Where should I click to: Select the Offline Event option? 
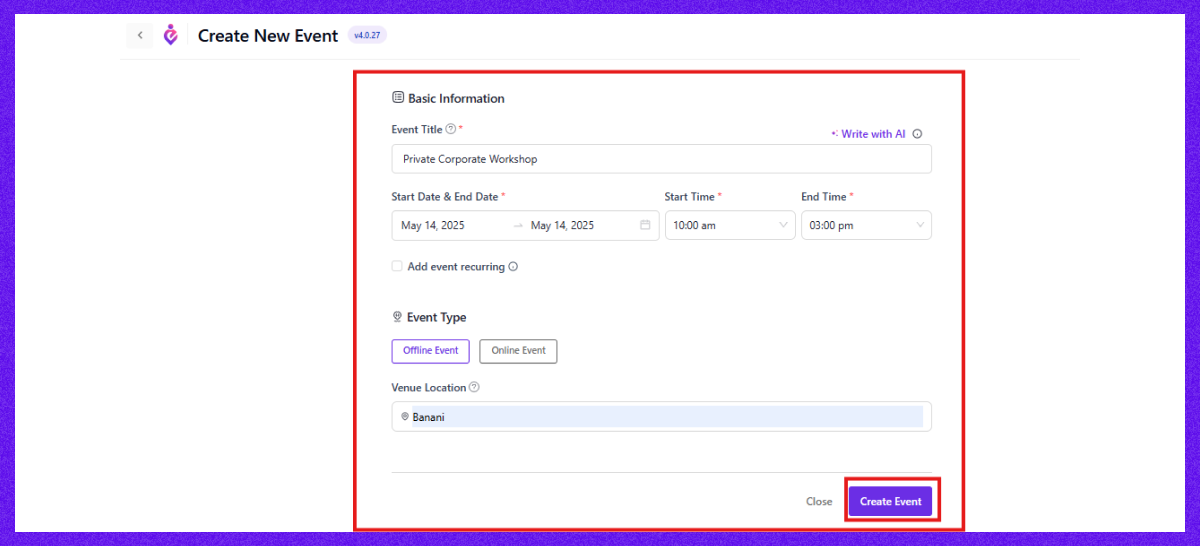pos(430,351)
